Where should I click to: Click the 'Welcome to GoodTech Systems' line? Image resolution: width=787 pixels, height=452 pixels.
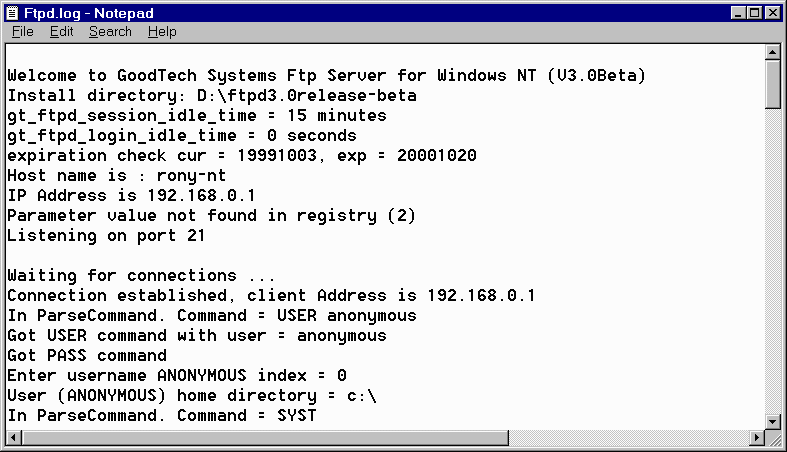tap(326, 76)
